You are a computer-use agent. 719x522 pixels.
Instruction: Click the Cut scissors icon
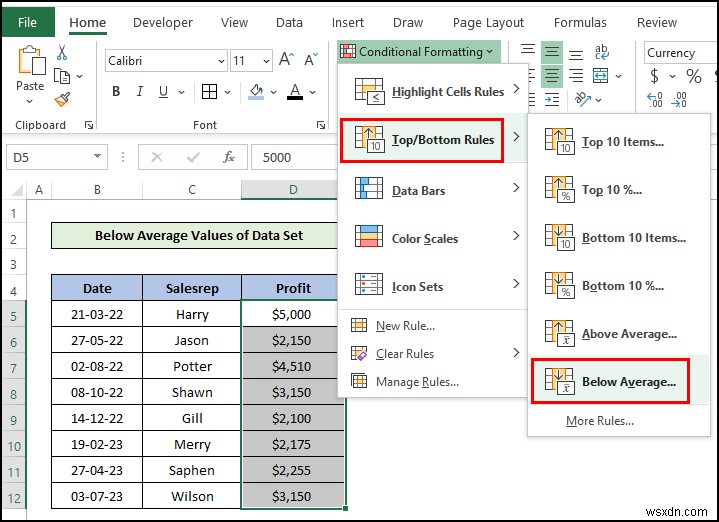pyautogui.click(x=62, y=52)
